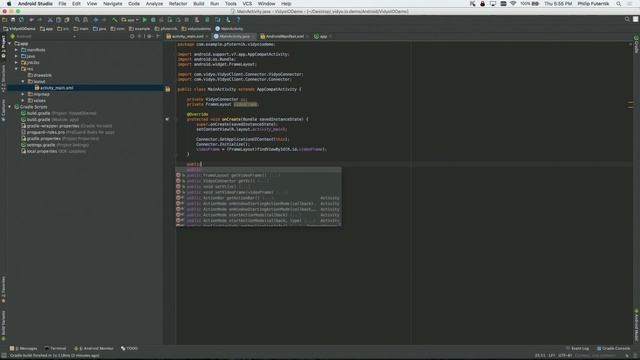Screen dimensions: 640x360
Task: Expand the jniLibs folder
Action: [x=16, y=62]
